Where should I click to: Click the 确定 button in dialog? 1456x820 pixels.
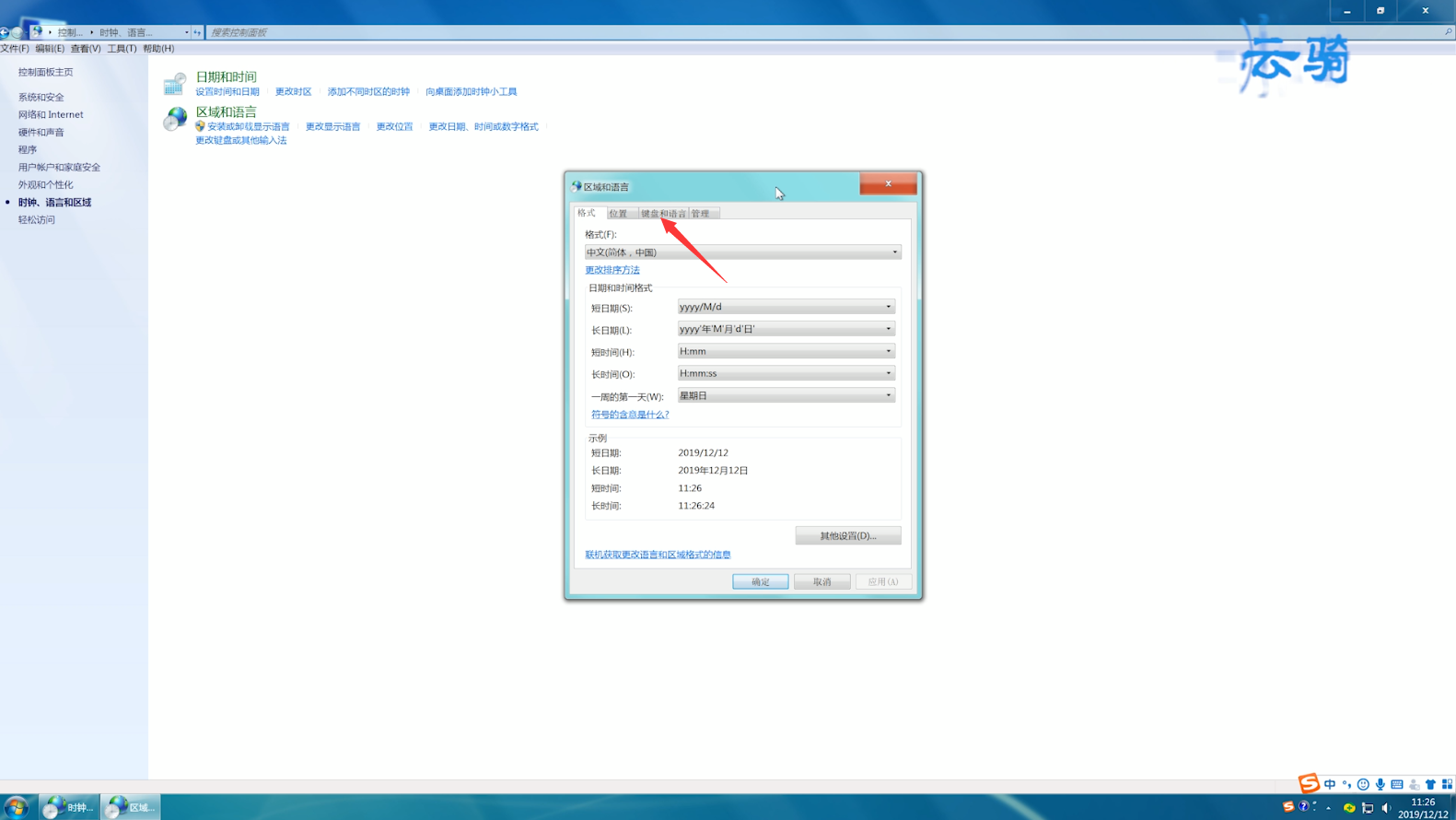tap(761, 581)
